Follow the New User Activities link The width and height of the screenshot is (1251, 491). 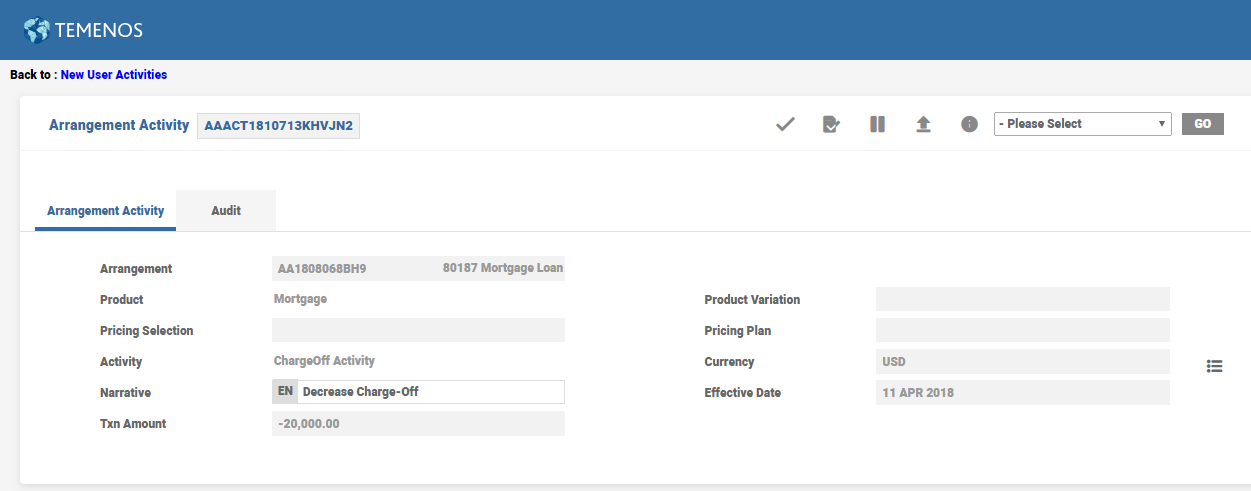tap(114, 75)
